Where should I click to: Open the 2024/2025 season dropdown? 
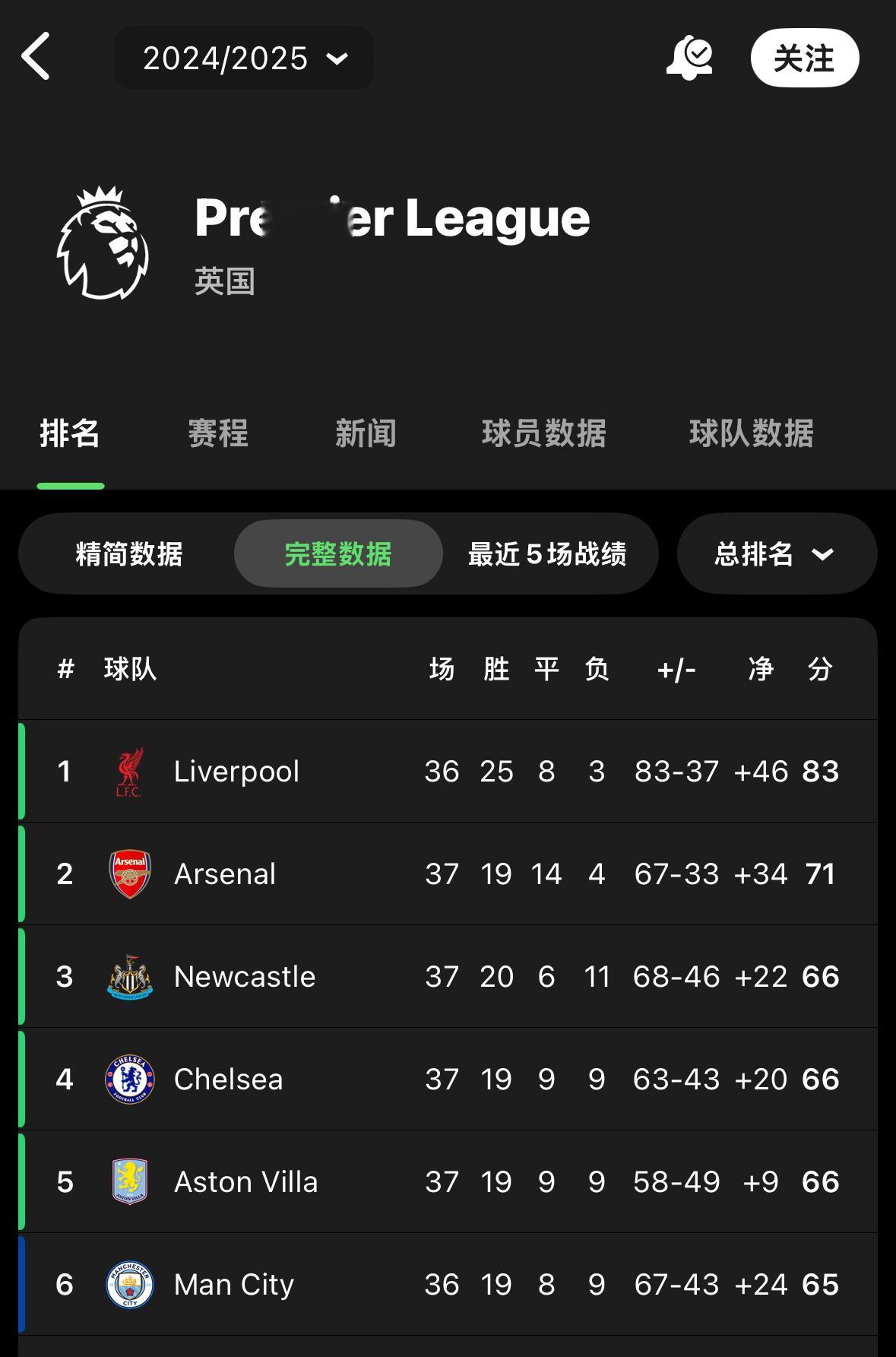[x=244, y=58]
